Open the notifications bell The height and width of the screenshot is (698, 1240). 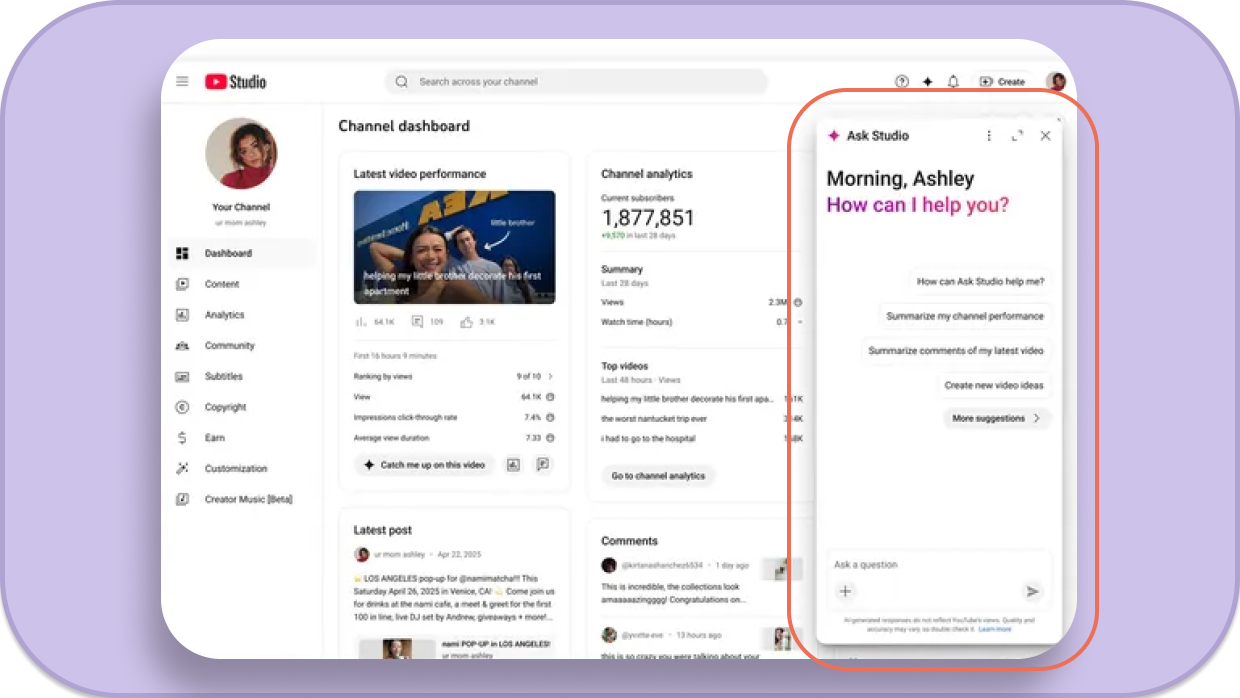click(953, 82)
